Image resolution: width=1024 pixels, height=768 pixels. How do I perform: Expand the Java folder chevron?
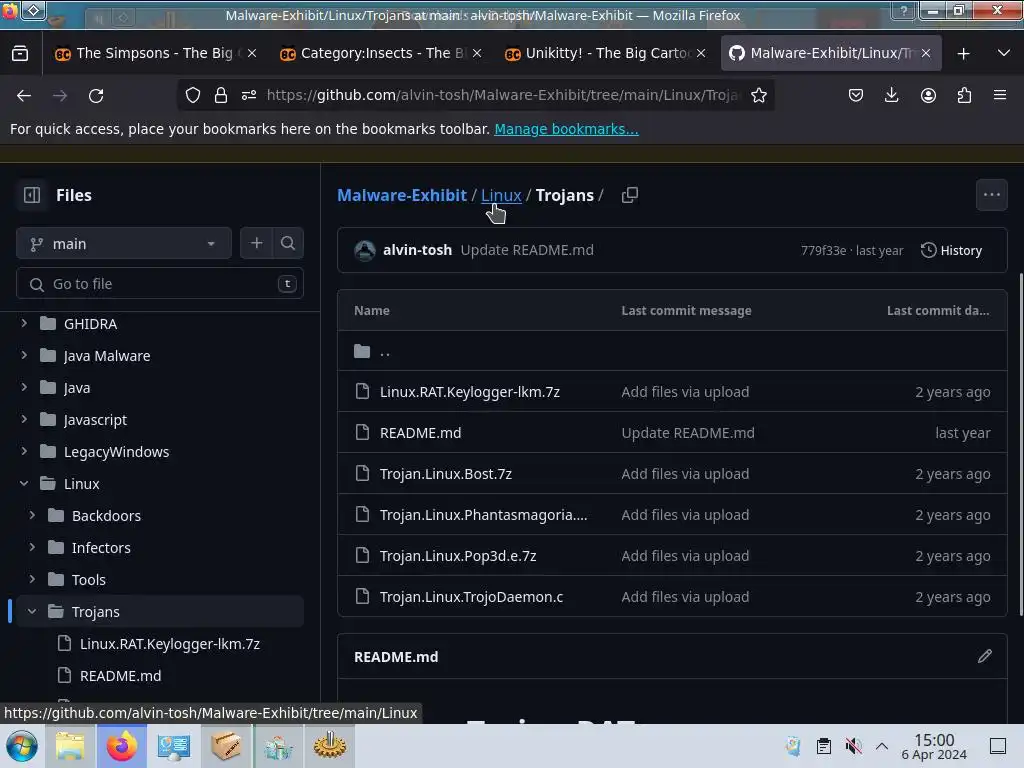(x=24, y=387)
